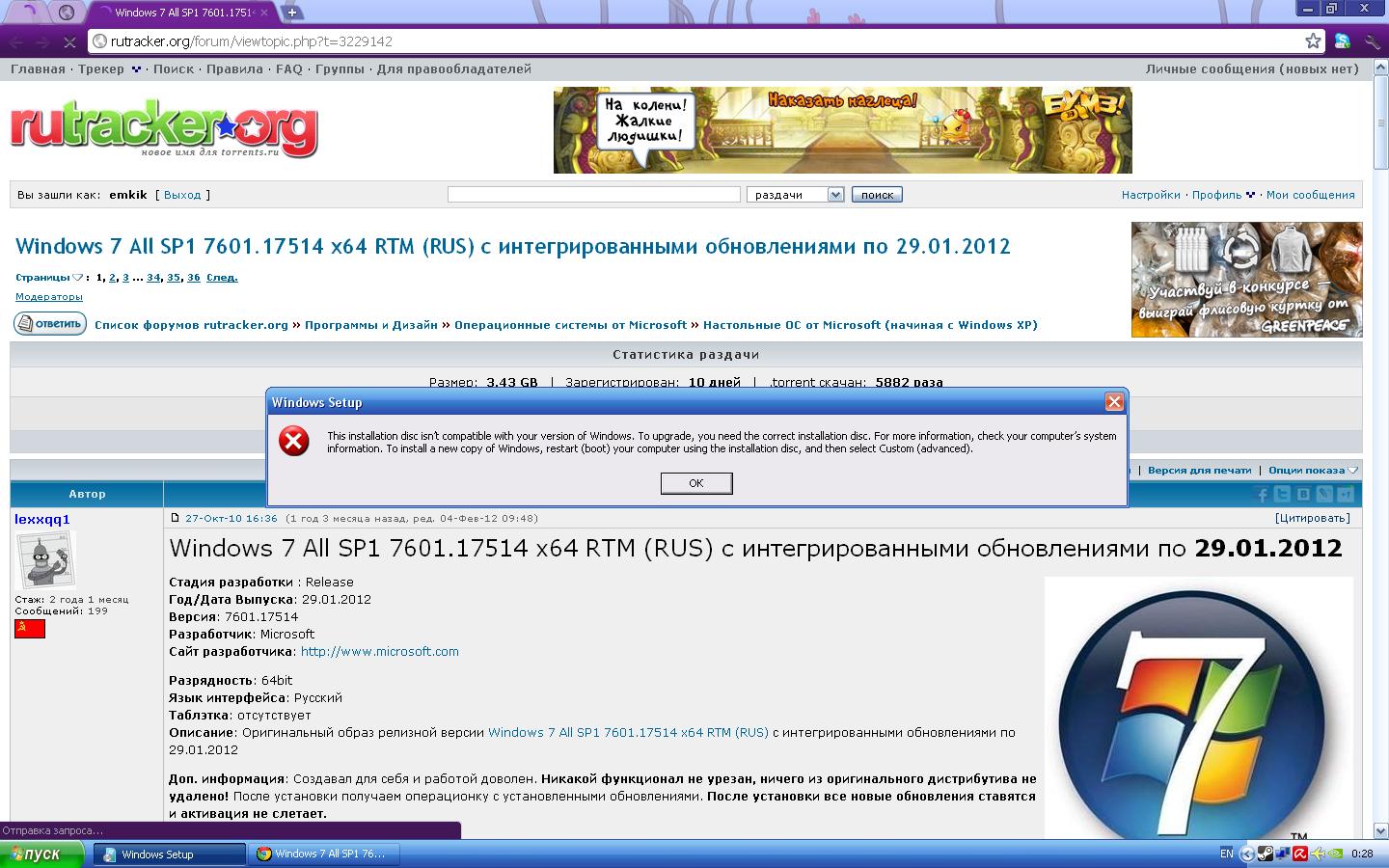1389x868 pixels.
Task: Share the topic on Twitter icon
Action: pyautogui.click(x=1282, y=495)
